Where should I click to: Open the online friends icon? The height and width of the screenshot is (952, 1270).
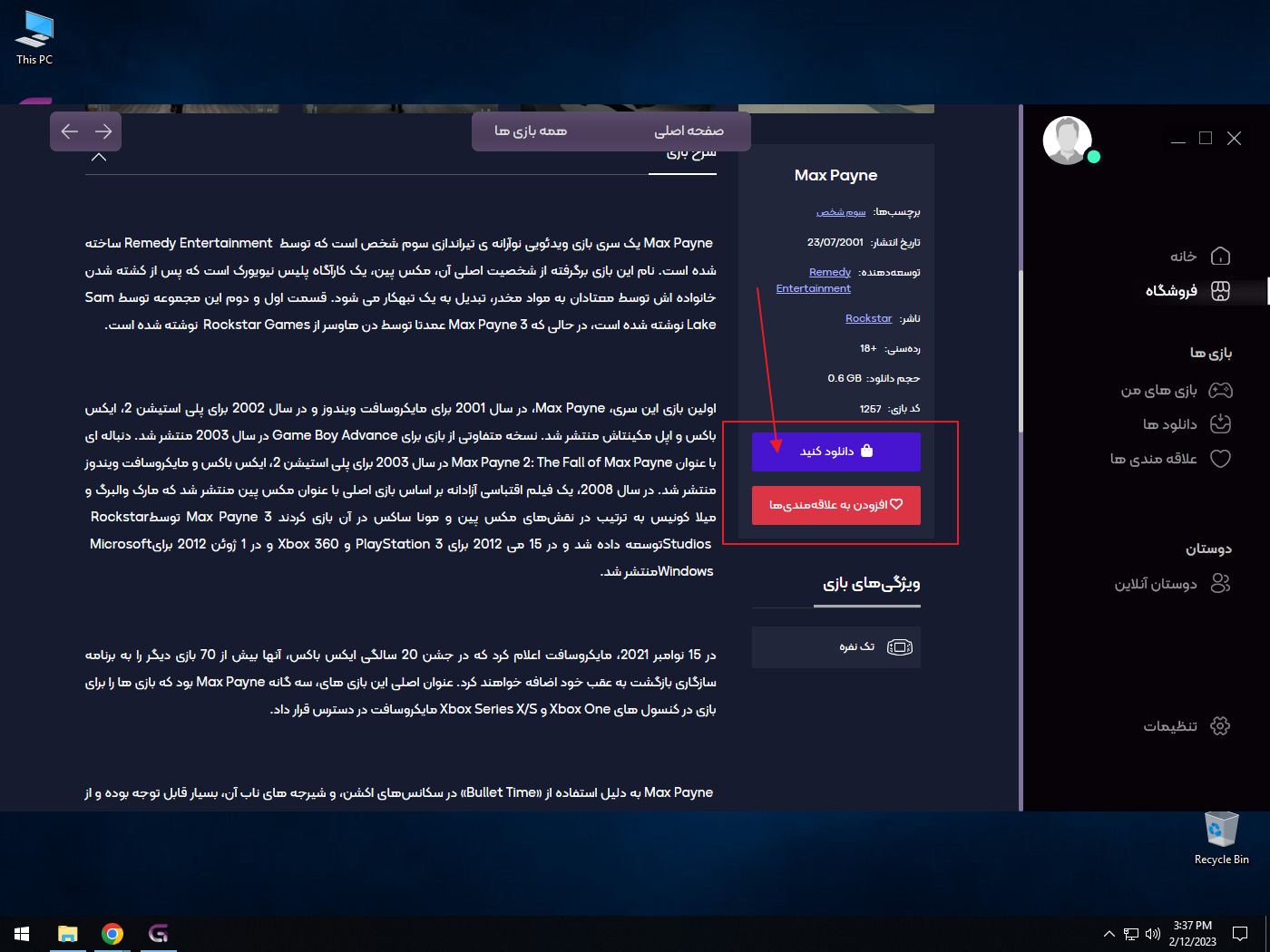coord(1220,584)
